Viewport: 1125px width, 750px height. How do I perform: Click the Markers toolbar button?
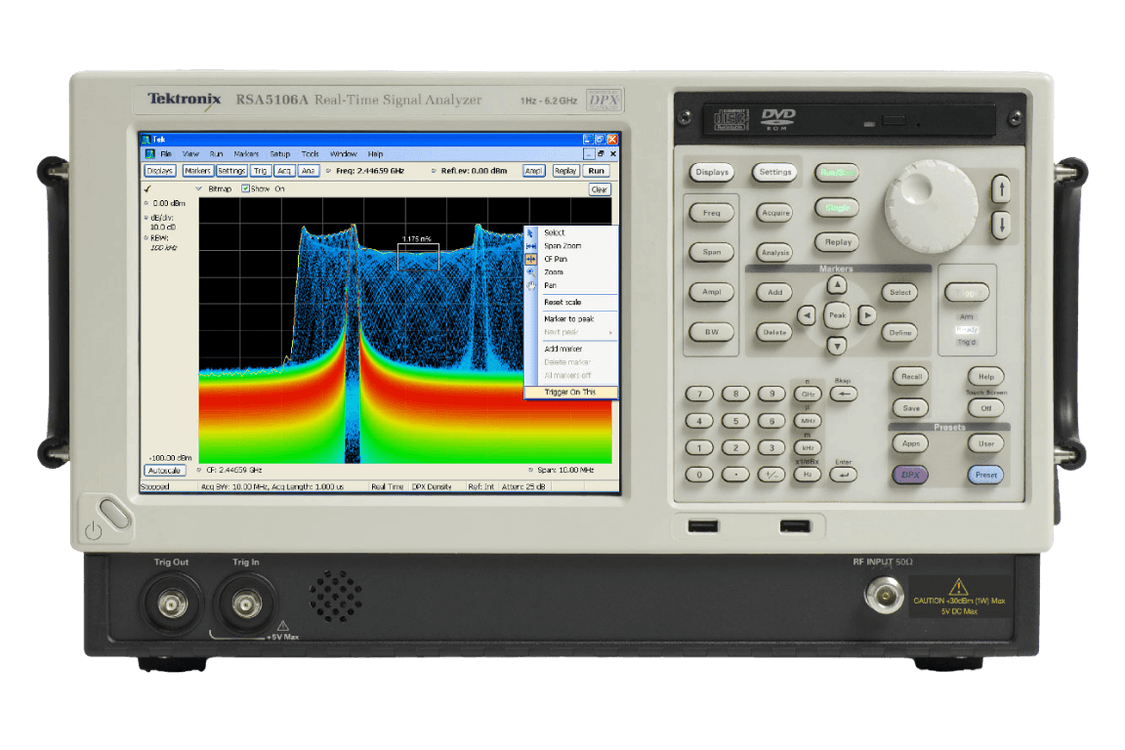197,171
